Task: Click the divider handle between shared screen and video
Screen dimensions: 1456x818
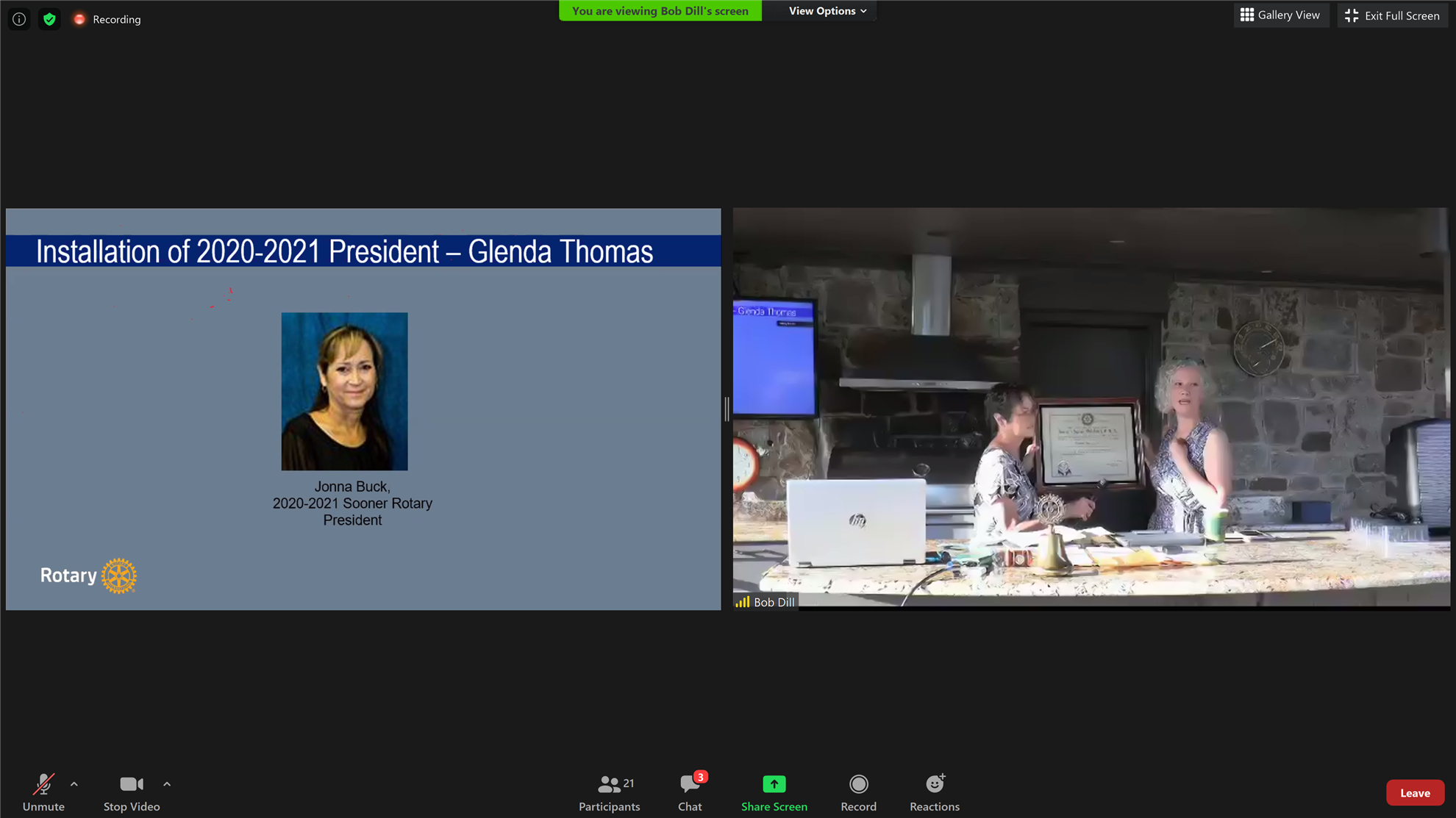Action: click(727, 409)
